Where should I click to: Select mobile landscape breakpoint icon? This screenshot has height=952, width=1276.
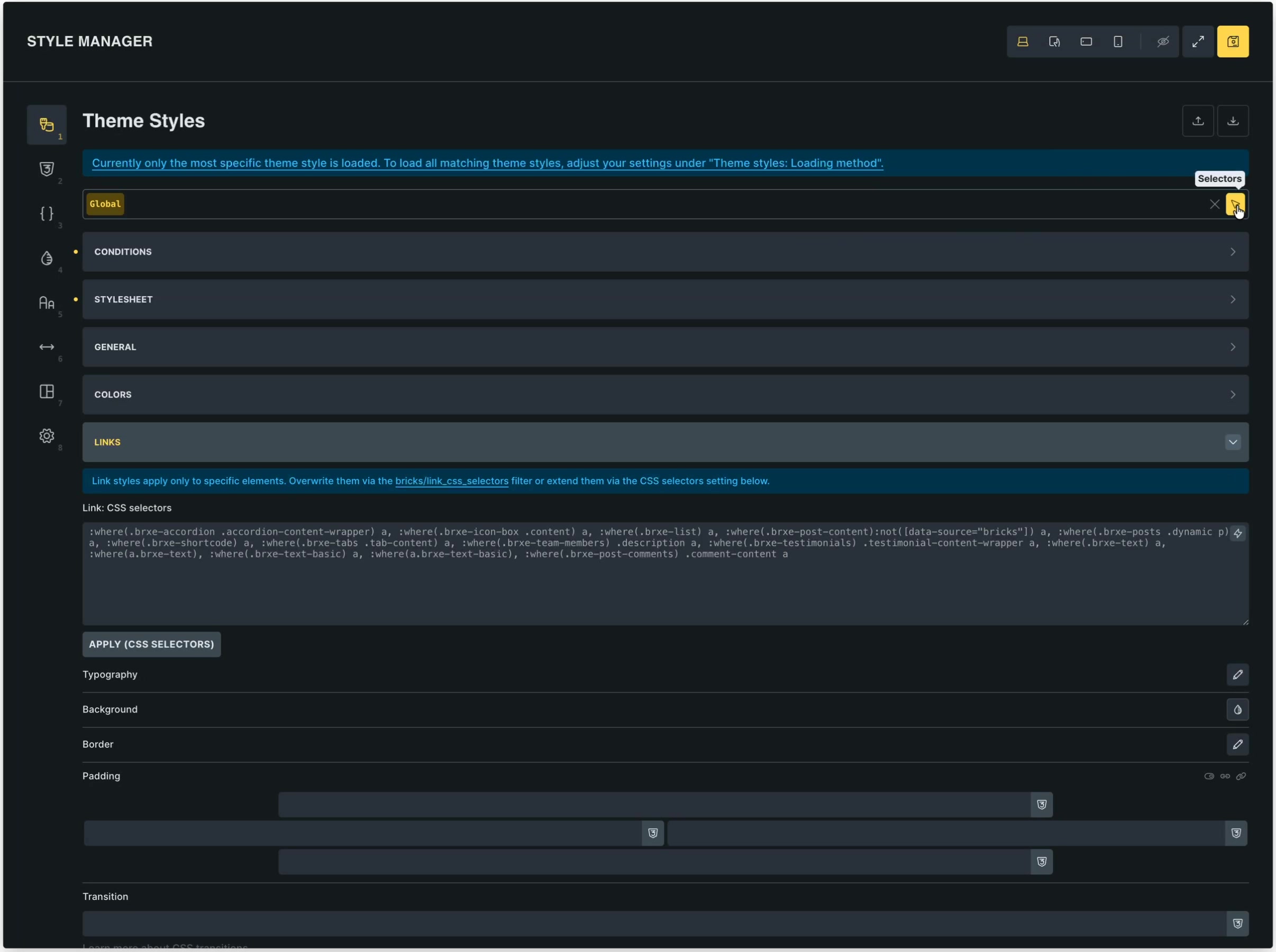(1087, 41)
